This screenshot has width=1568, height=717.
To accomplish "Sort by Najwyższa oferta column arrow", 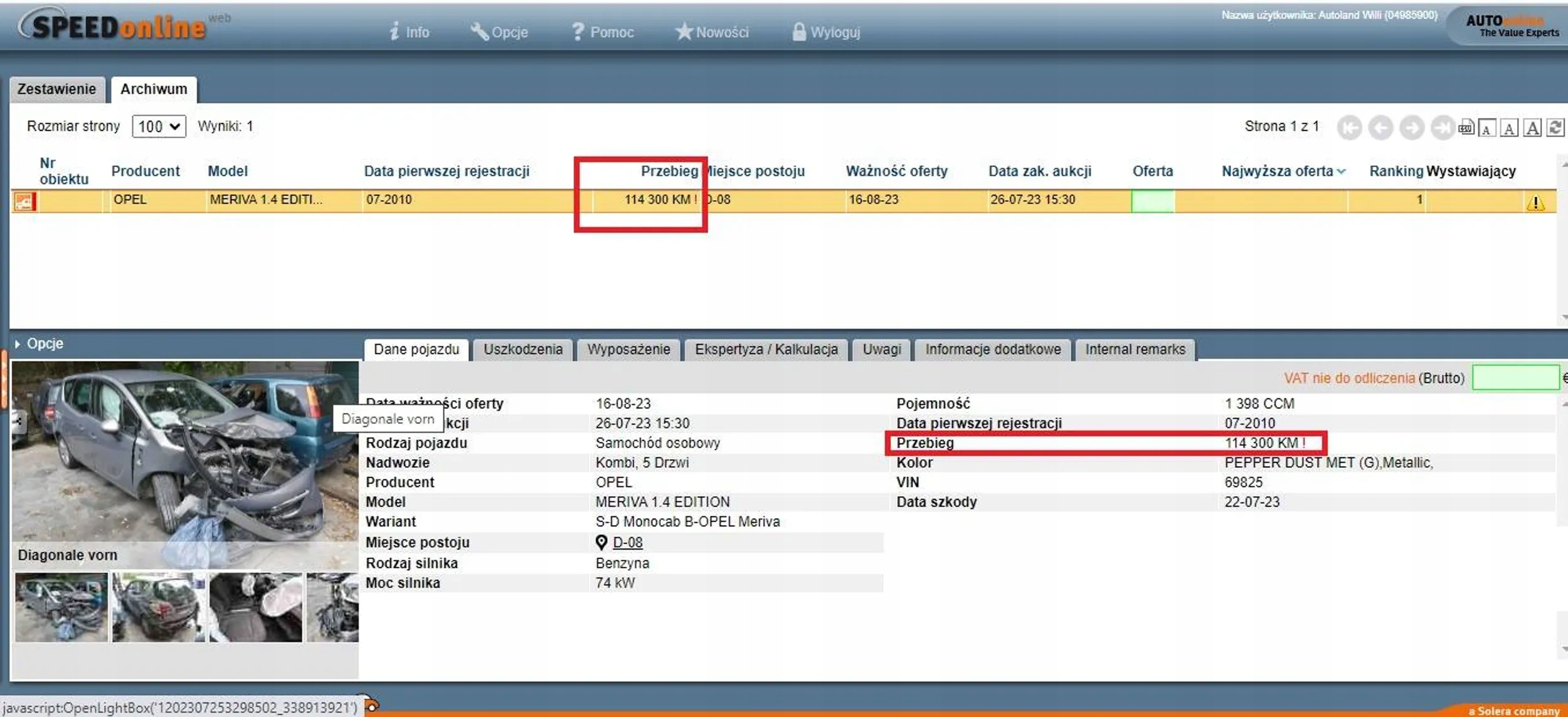I will click(1341, 171).
